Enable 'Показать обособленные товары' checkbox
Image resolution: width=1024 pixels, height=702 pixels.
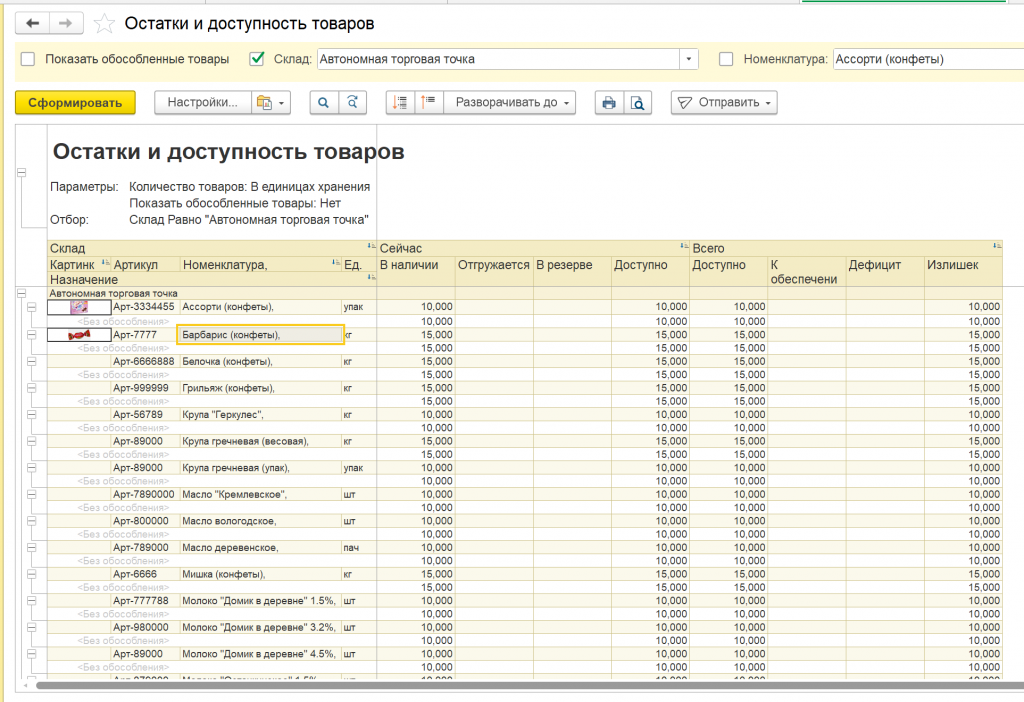click(28, 59)
